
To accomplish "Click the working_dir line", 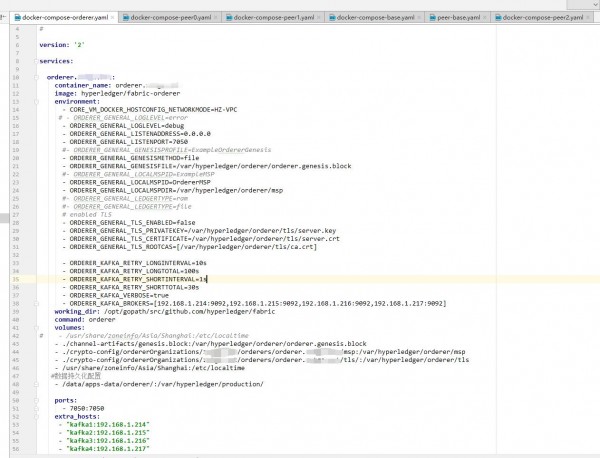I will click(165, 312).
